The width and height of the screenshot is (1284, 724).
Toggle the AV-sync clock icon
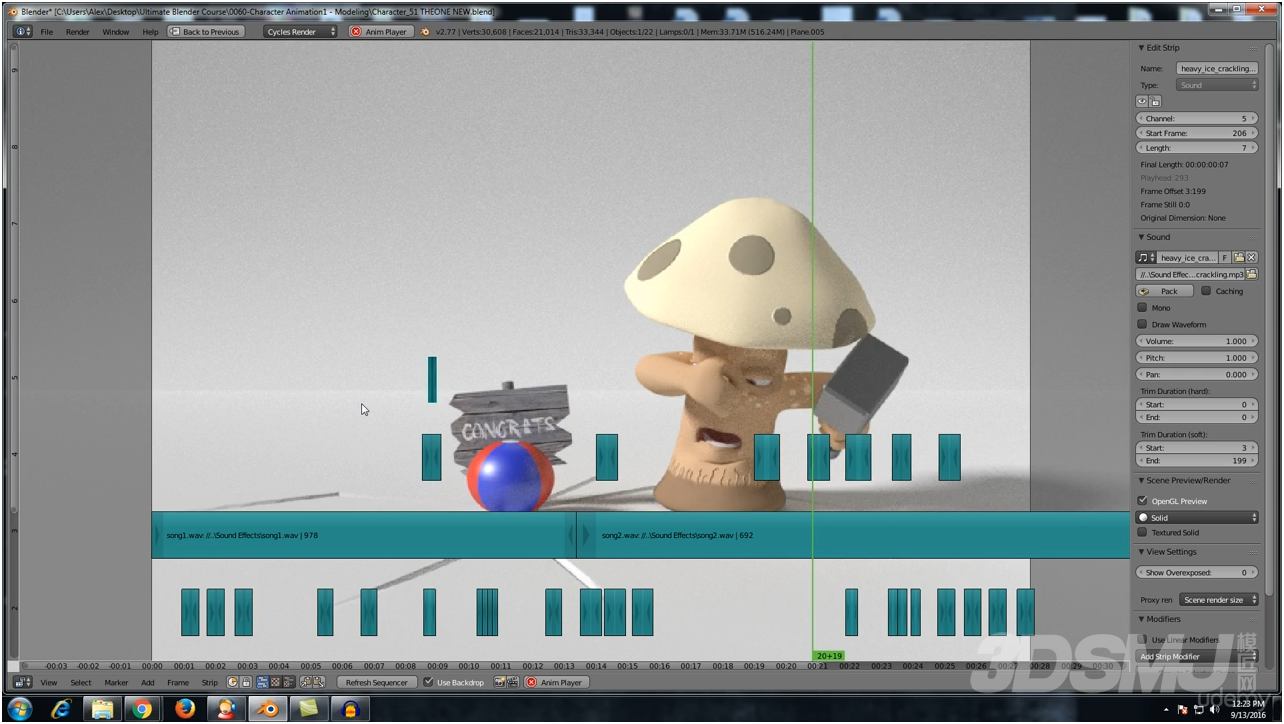click(x=232, y=682)
